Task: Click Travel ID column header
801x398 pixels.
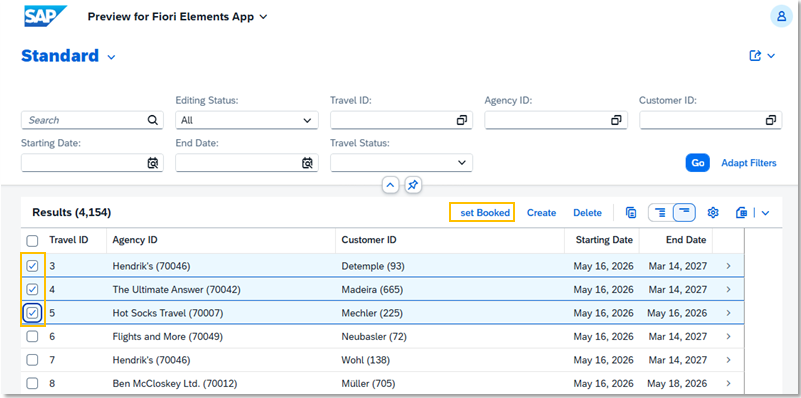Action: pos(68,240)
